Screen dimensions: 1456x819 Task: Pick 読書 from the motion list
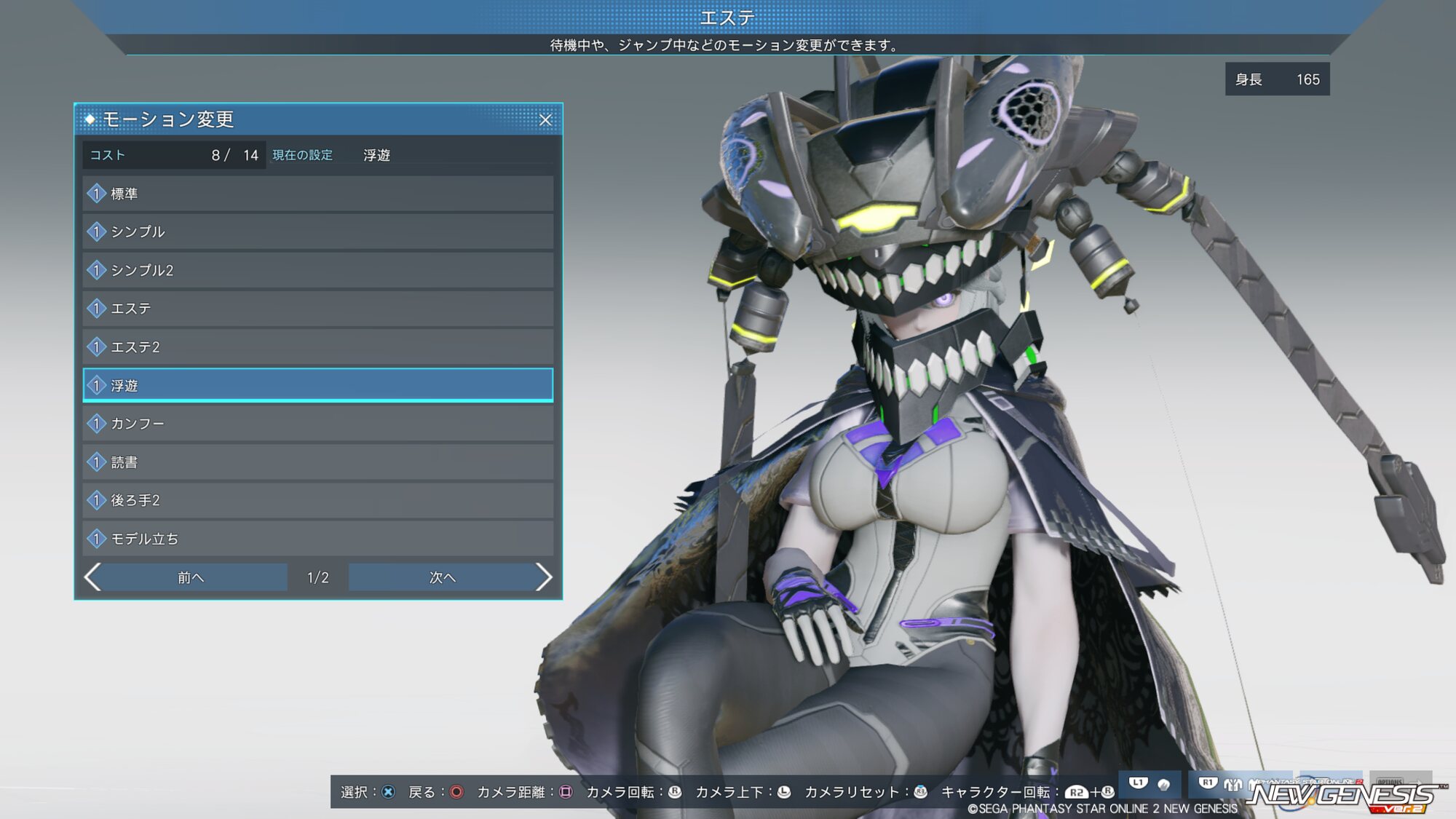coord(318,462)
